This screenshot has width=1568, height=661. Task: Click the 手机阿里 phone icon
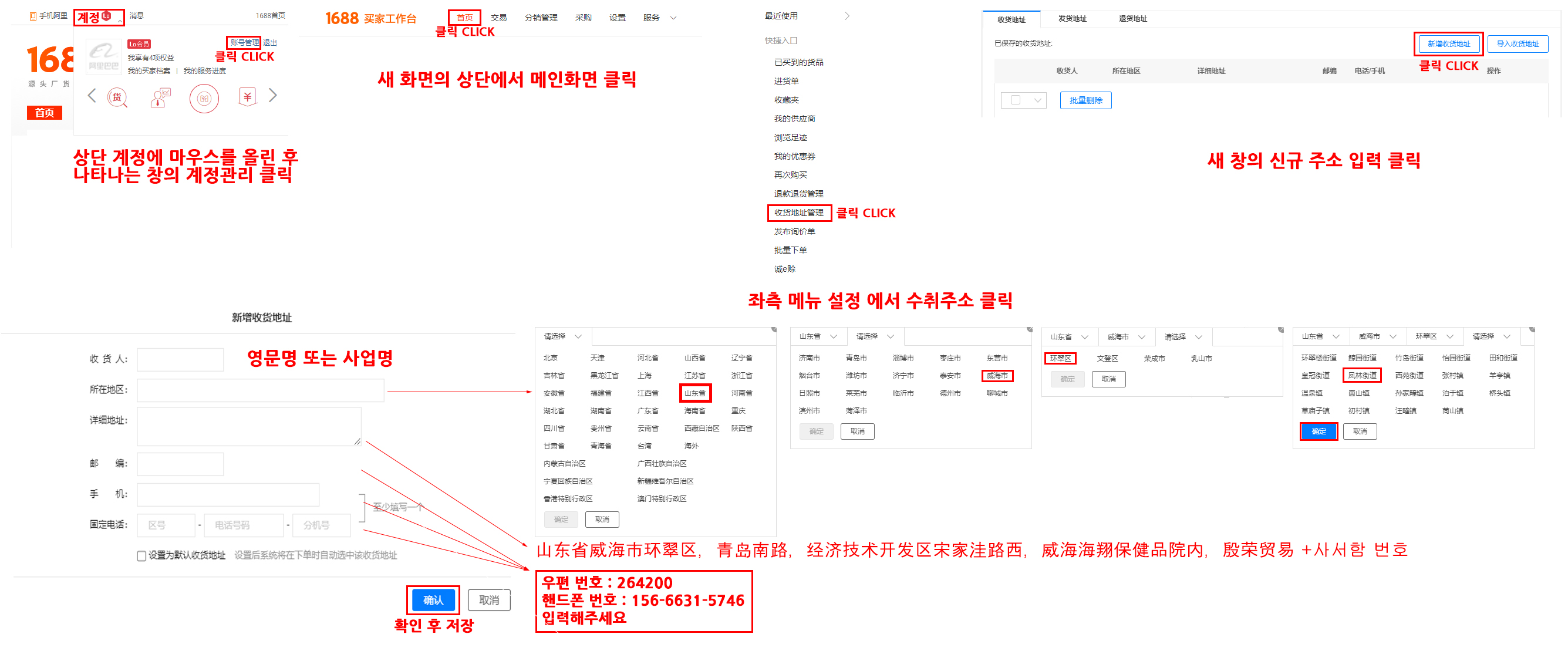(x=33, y=16)
